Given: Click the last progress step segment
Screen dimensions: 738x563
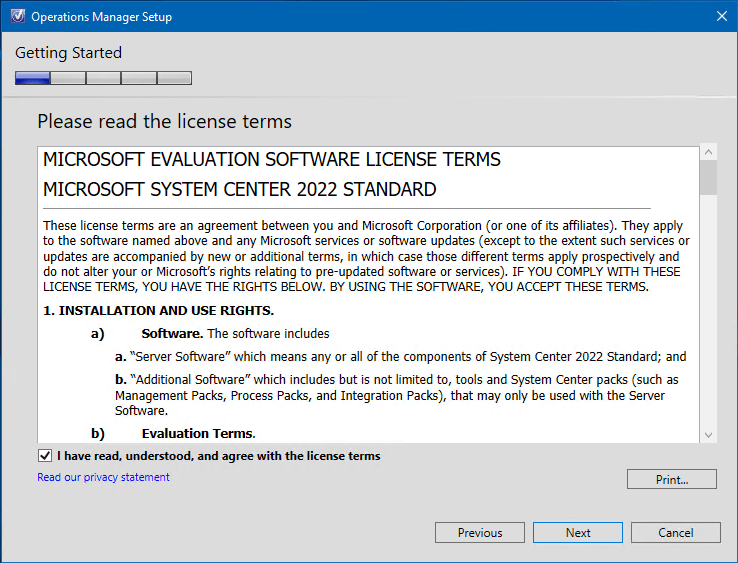Looking at the screenshot, I should click(x=174, y=78).
